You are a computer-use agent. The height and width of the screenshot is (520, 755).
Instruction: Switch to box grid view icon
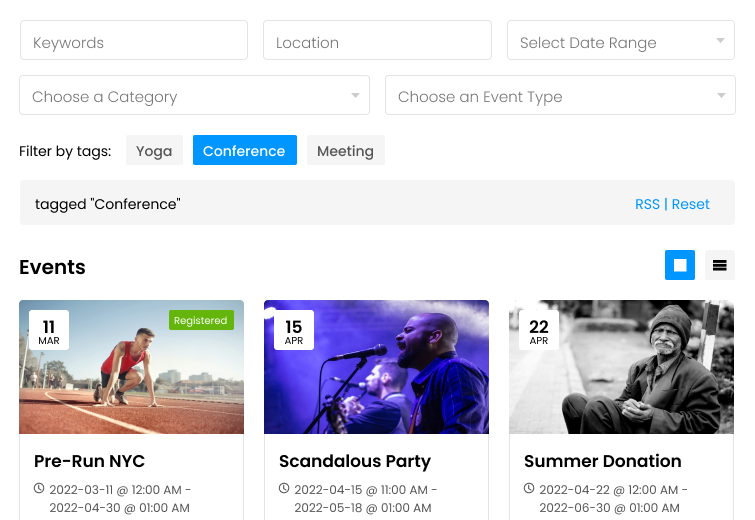(679, 265)
